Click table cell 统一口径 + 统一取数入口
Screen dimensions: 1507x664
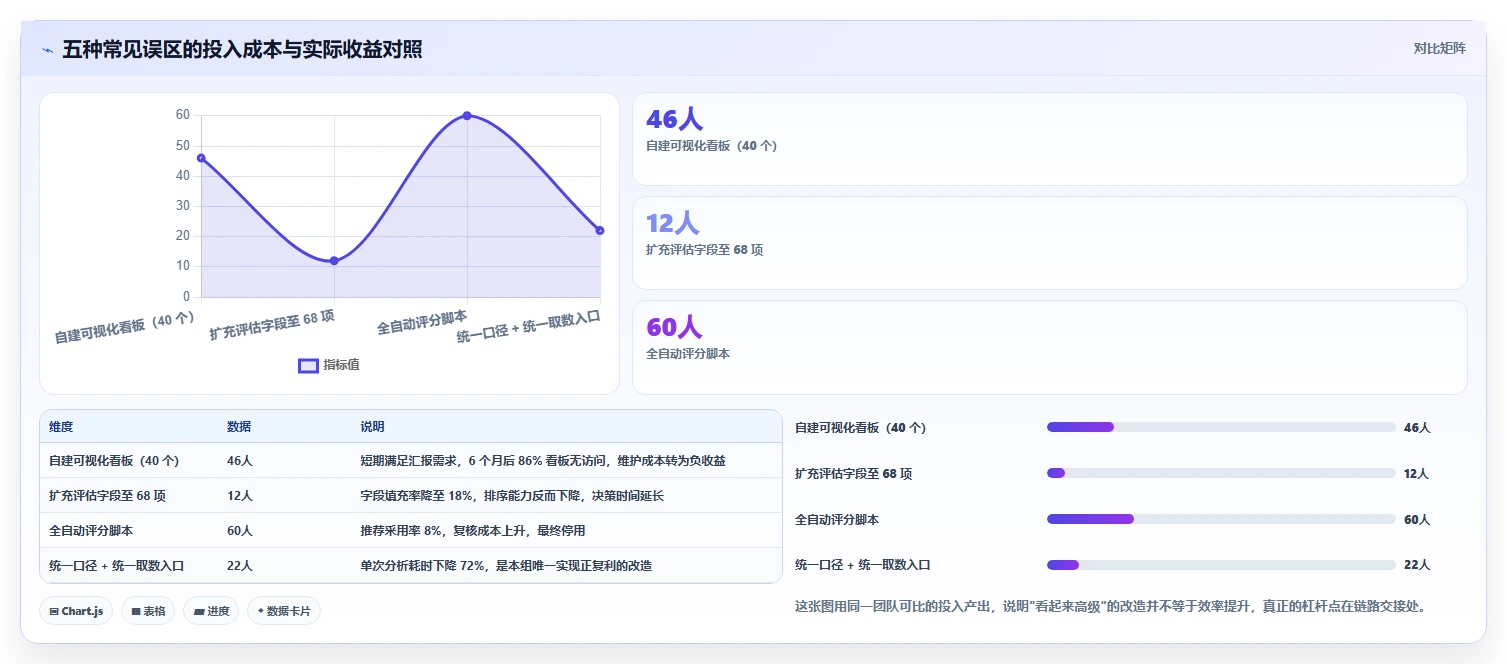click(x=116, y=566)
